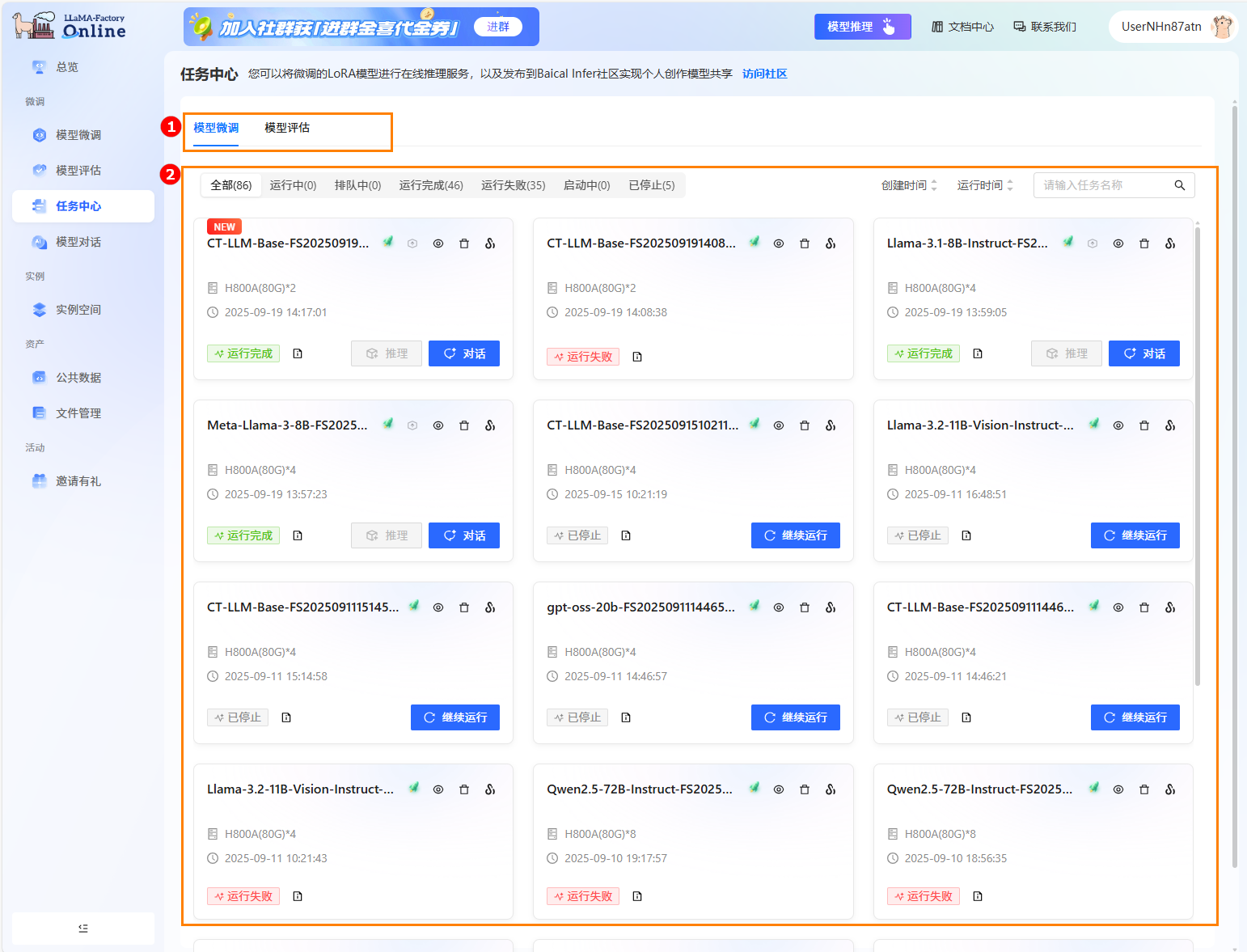Delete the Meta-Llama-3-8B task via trash icon

tap(464, 425)
